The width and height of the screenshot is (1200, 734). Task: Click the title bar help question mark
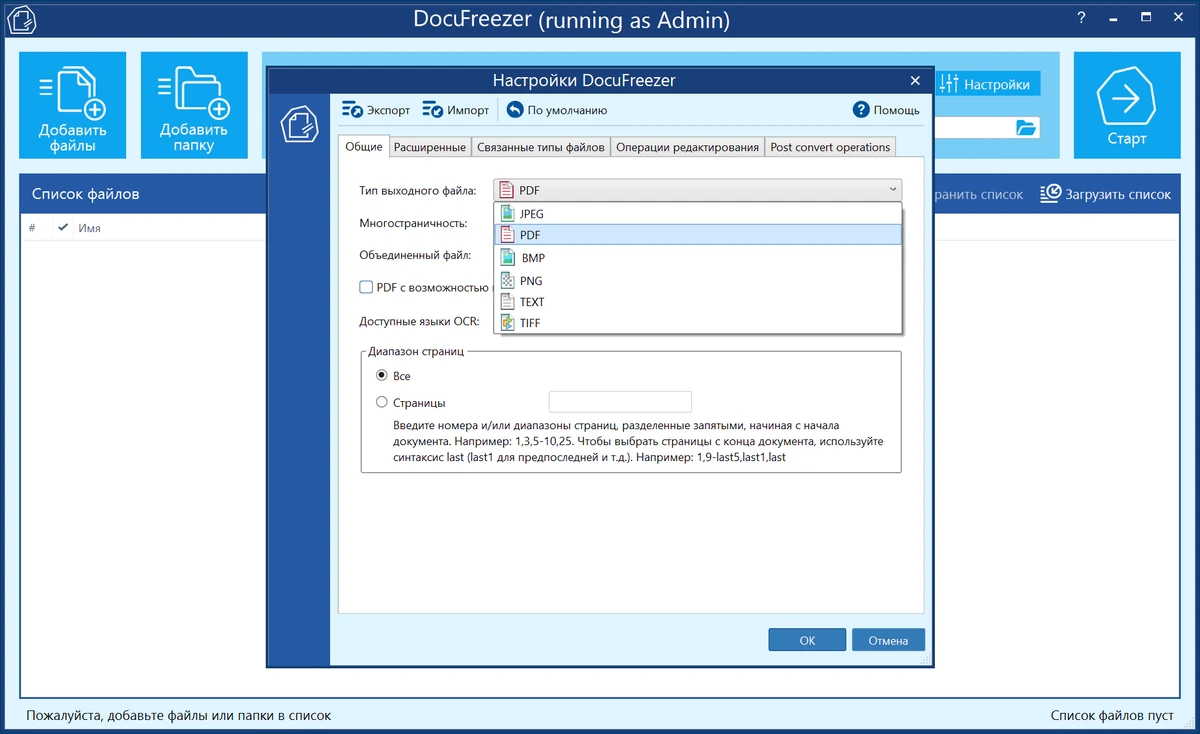1081,18
